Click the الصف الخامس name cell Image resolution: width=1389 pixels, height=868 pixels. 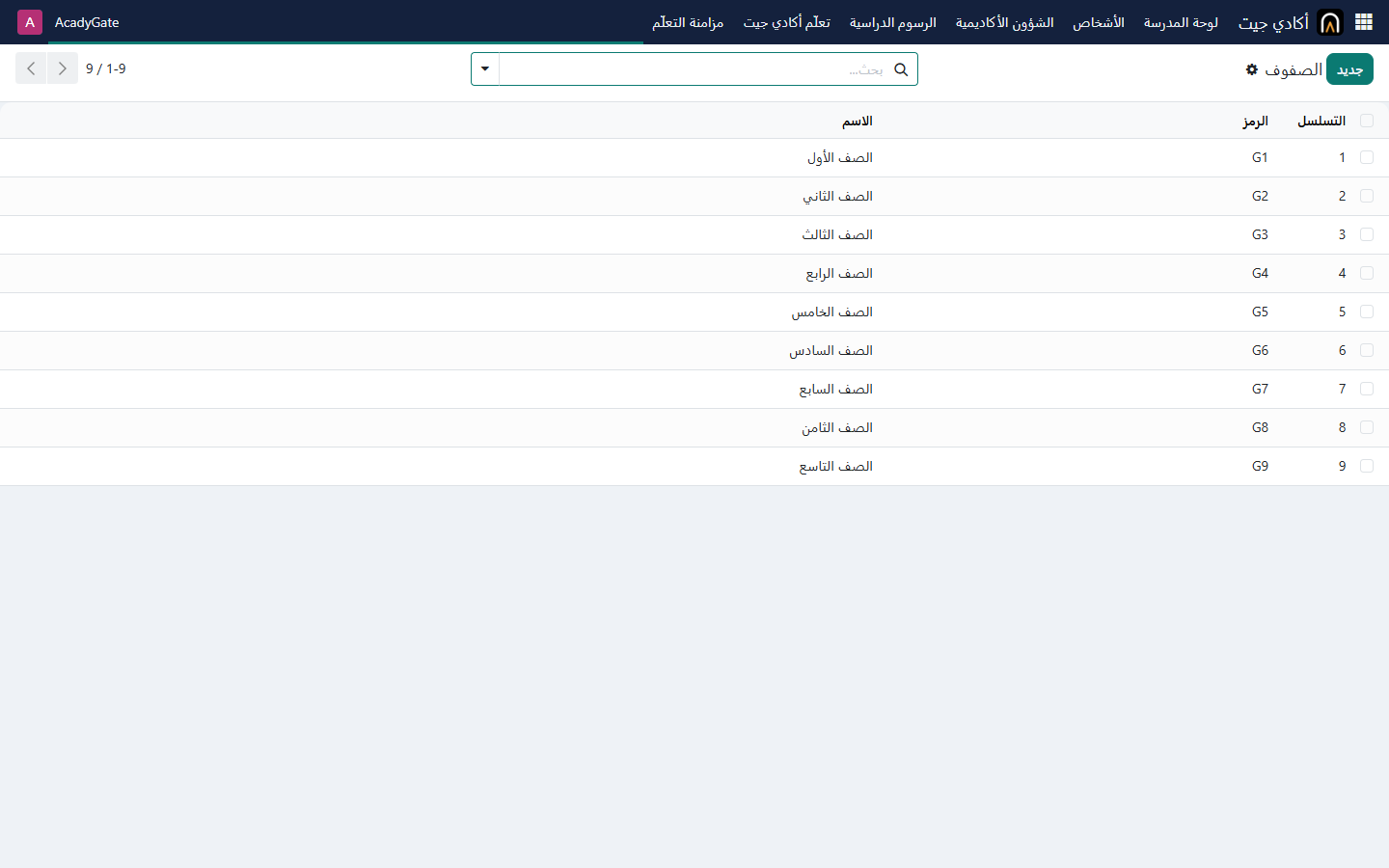(x=832, y=312)
